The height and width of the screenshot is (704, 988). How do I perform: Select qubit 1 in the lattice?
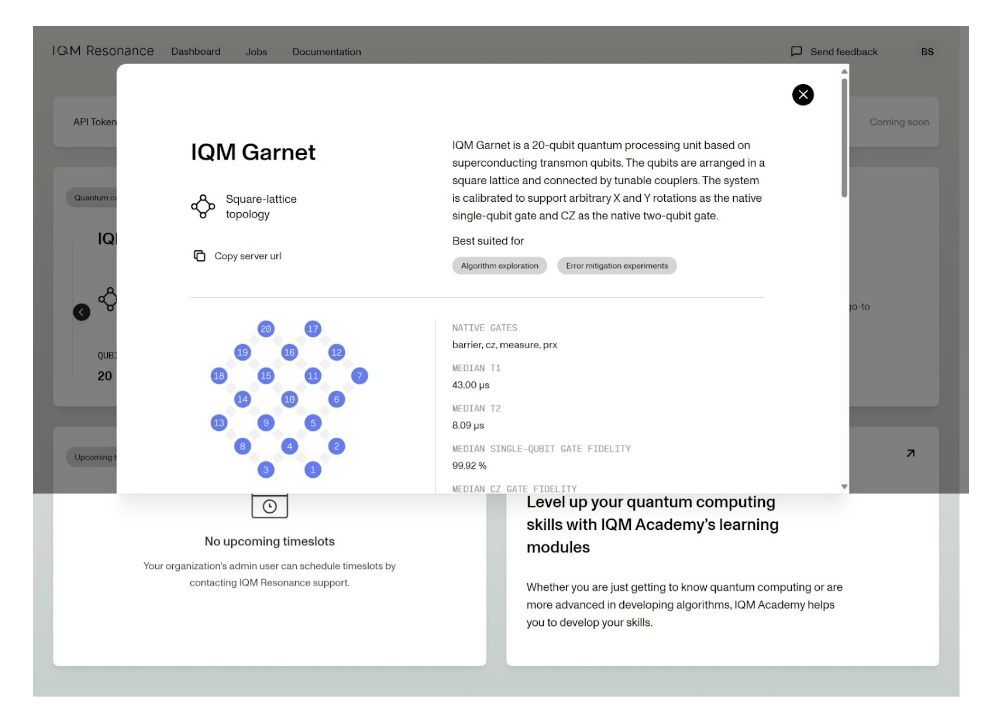click(x=313, y=470)
